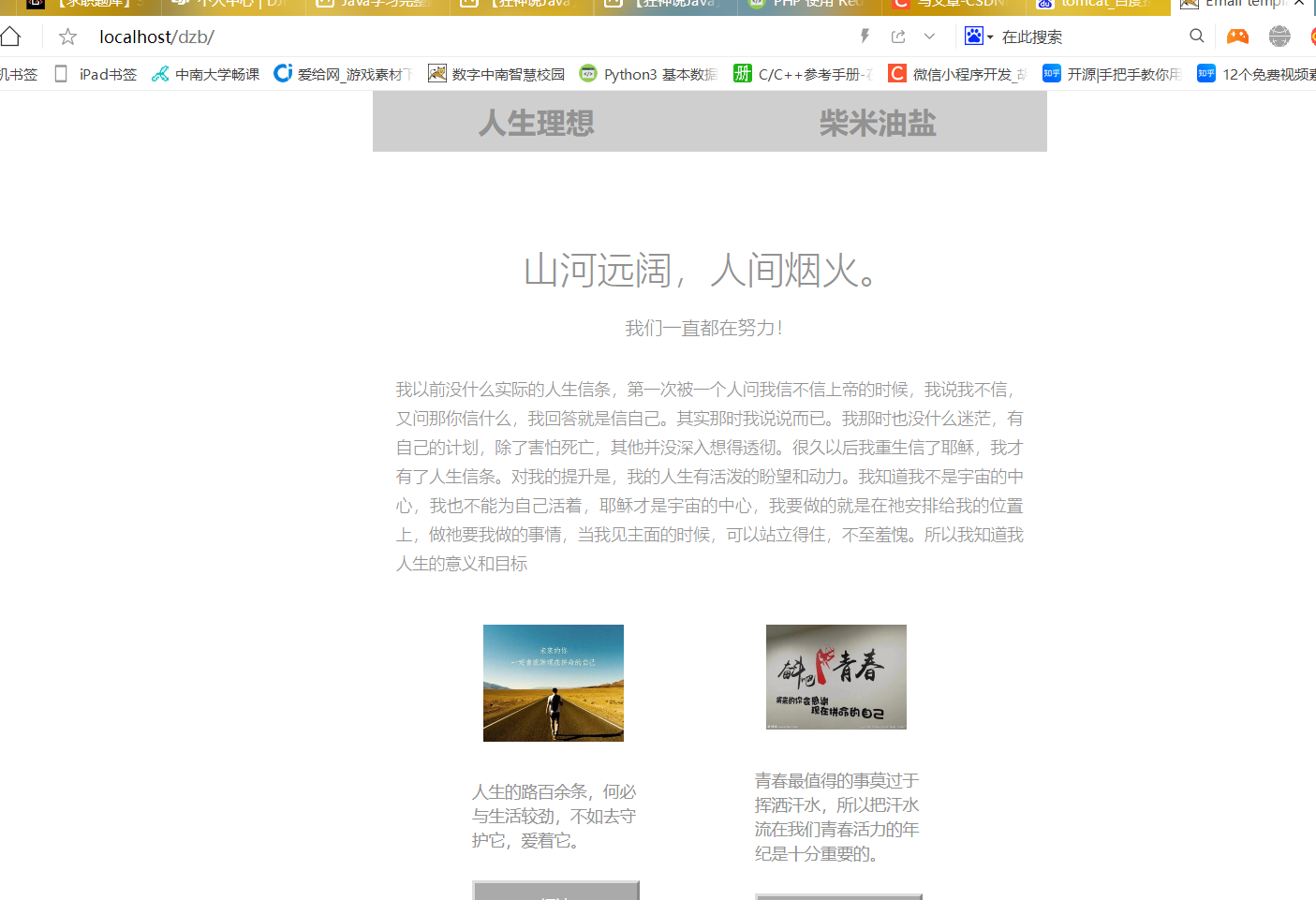Click the caption 人生的路百余条

[x=554, y=816]
